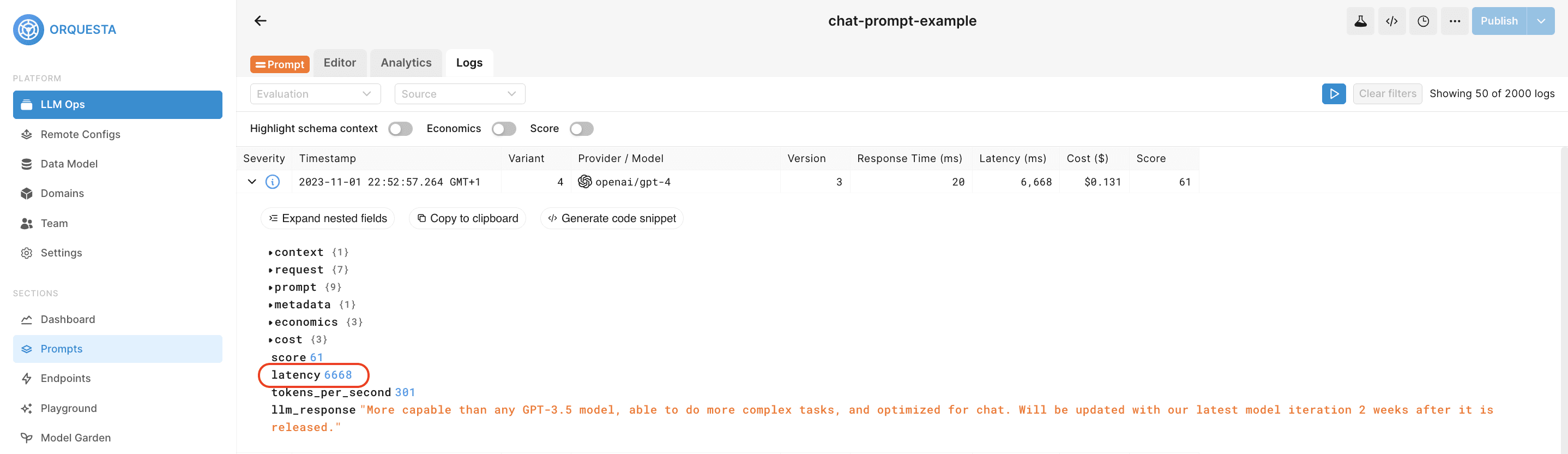Open LLM Ops in sidebar
This screenshot has height=454, width=1568.
pos(117,105)
